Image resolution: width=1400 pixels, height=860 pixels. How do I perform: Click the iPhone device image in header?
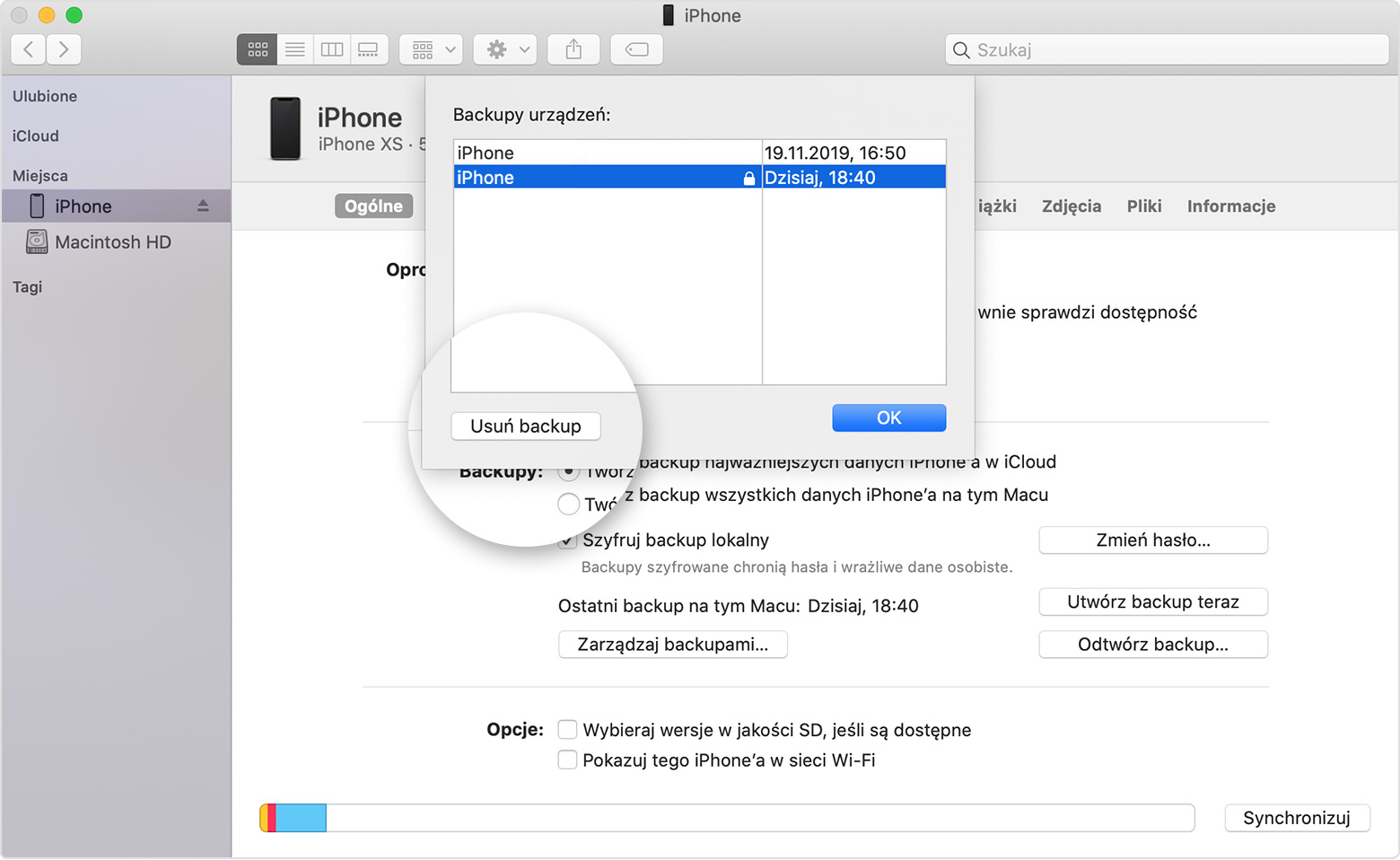pyautogui.click(x=285, y=128)
